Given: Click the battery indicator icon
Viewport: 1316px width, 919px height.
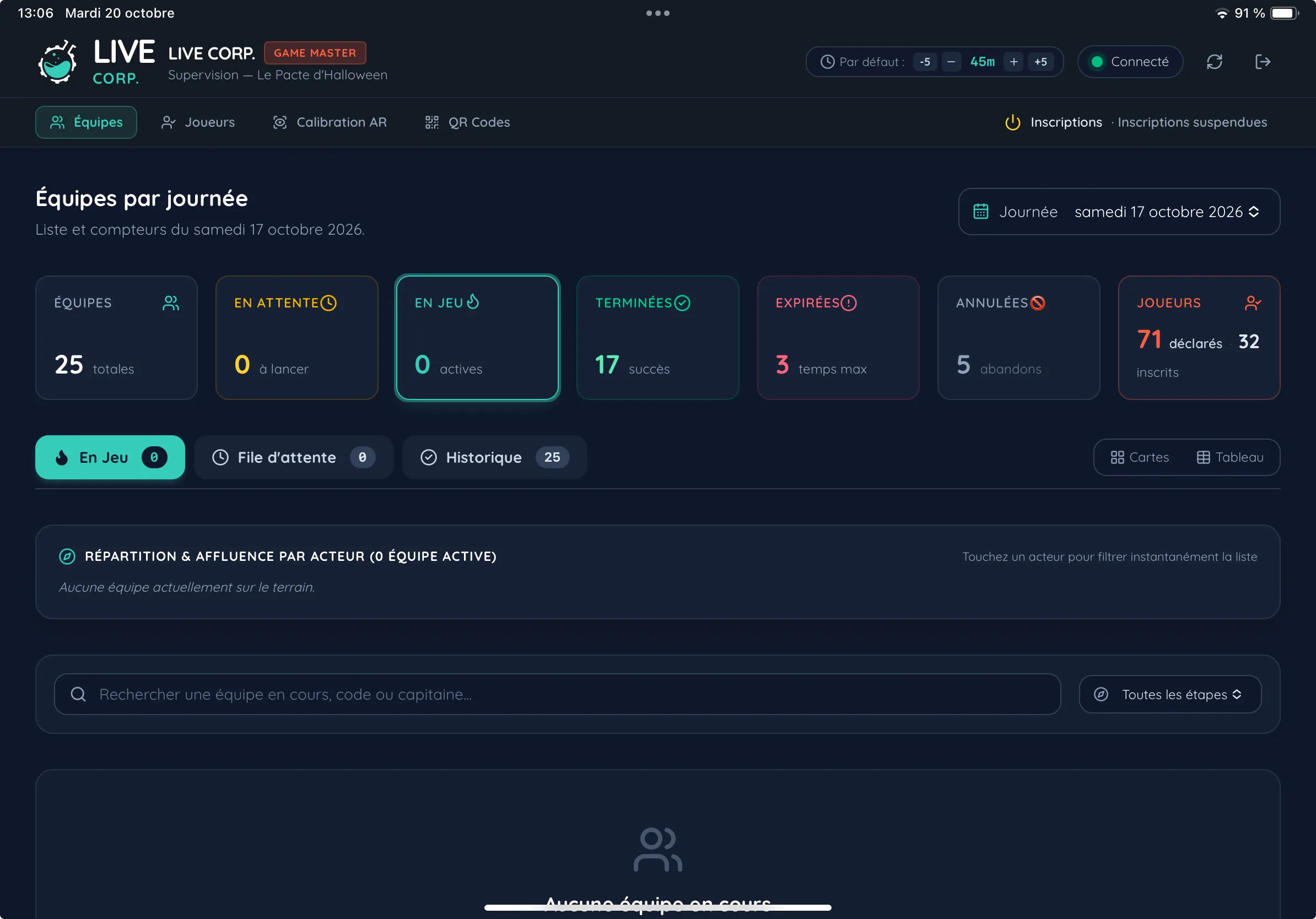Looking at the screenshot, I should (x=1285, y=13).
